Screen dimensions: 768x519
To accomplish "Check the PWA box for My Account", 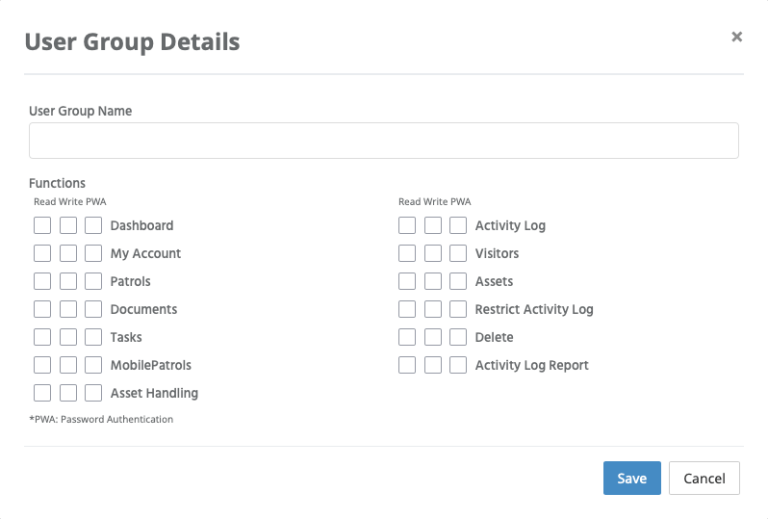I will tap(94, 254).
